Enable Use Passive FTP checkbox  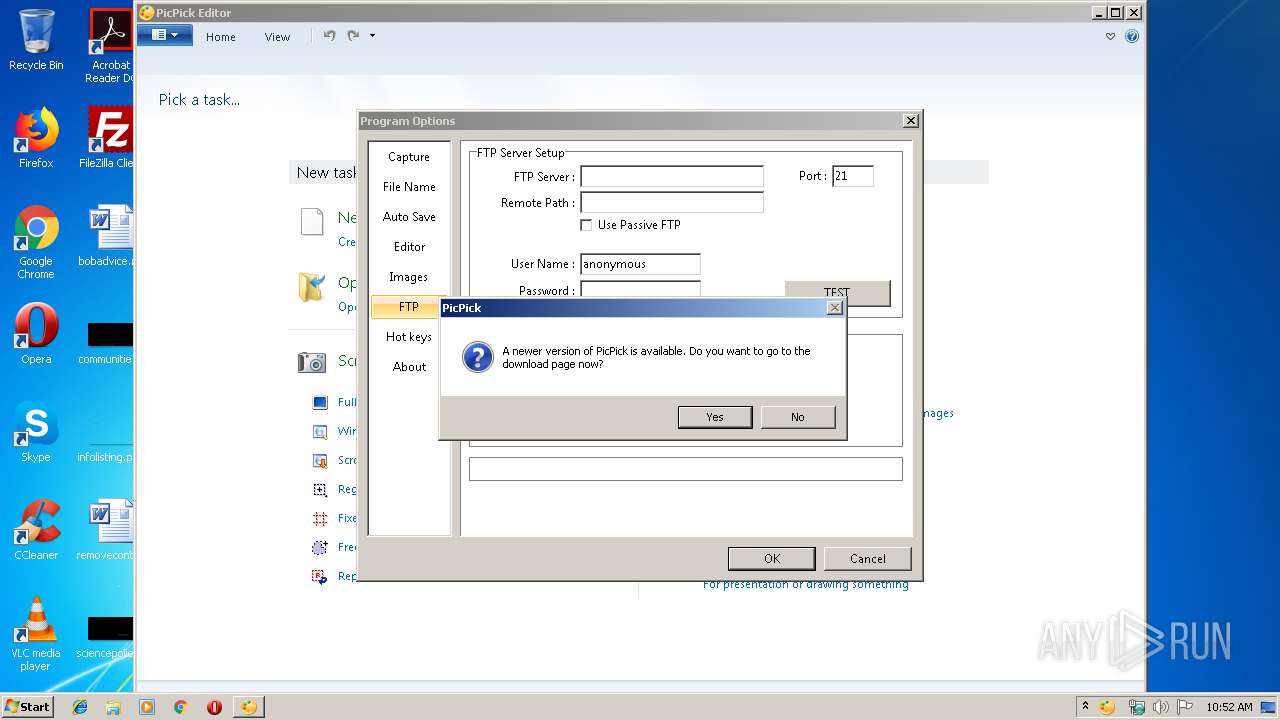(x=586, y=225)
